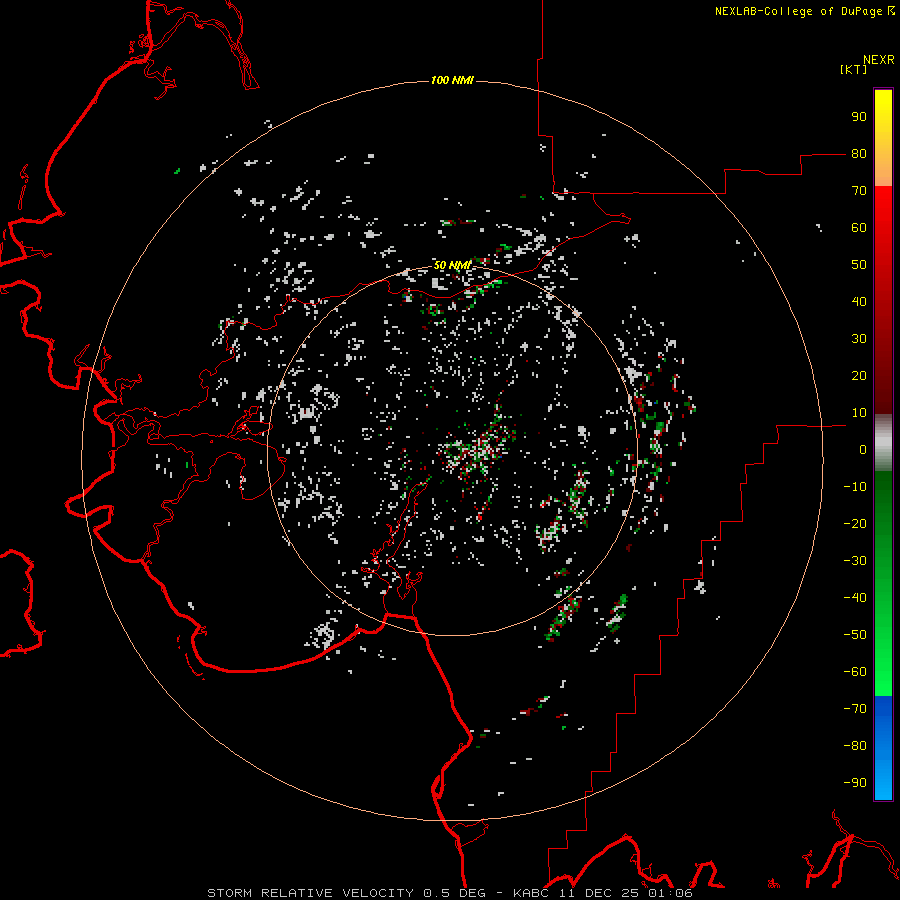Click the positive 50 knot scale label
Screen dimensions: 900x900
point(859,265)
